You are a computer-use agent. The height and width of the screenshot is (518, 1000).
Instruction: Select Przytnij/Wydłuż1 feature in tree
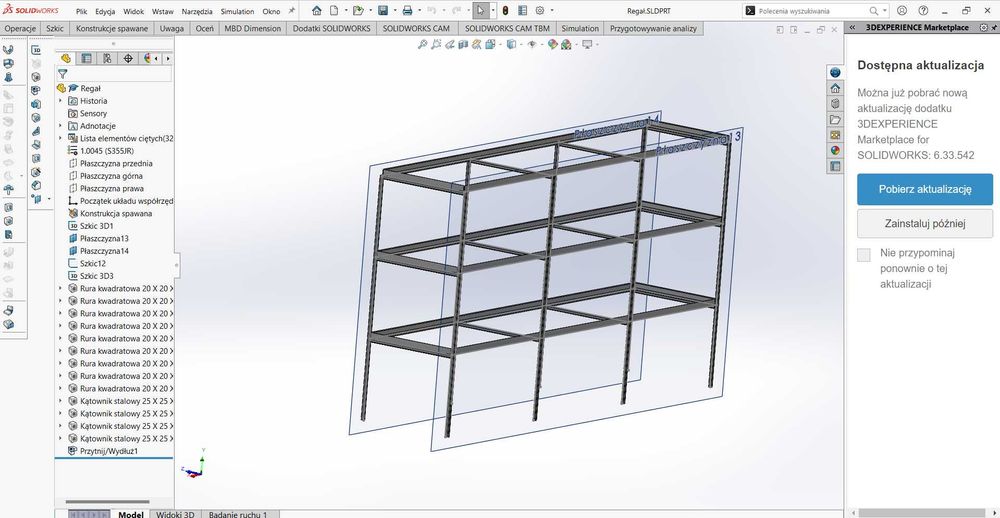109,451
